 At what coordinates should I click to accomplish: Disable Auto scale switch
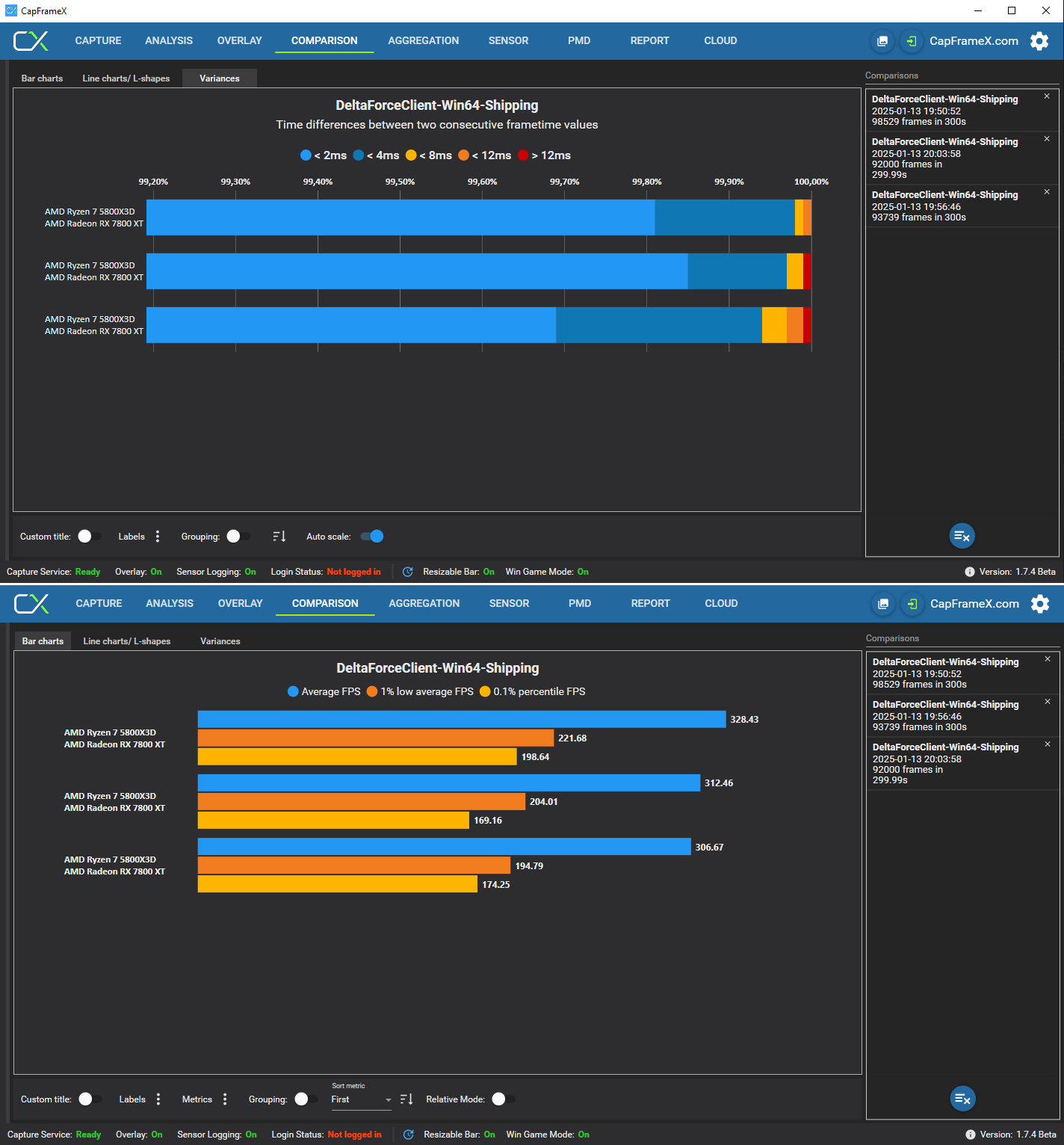tap(372, 537)
